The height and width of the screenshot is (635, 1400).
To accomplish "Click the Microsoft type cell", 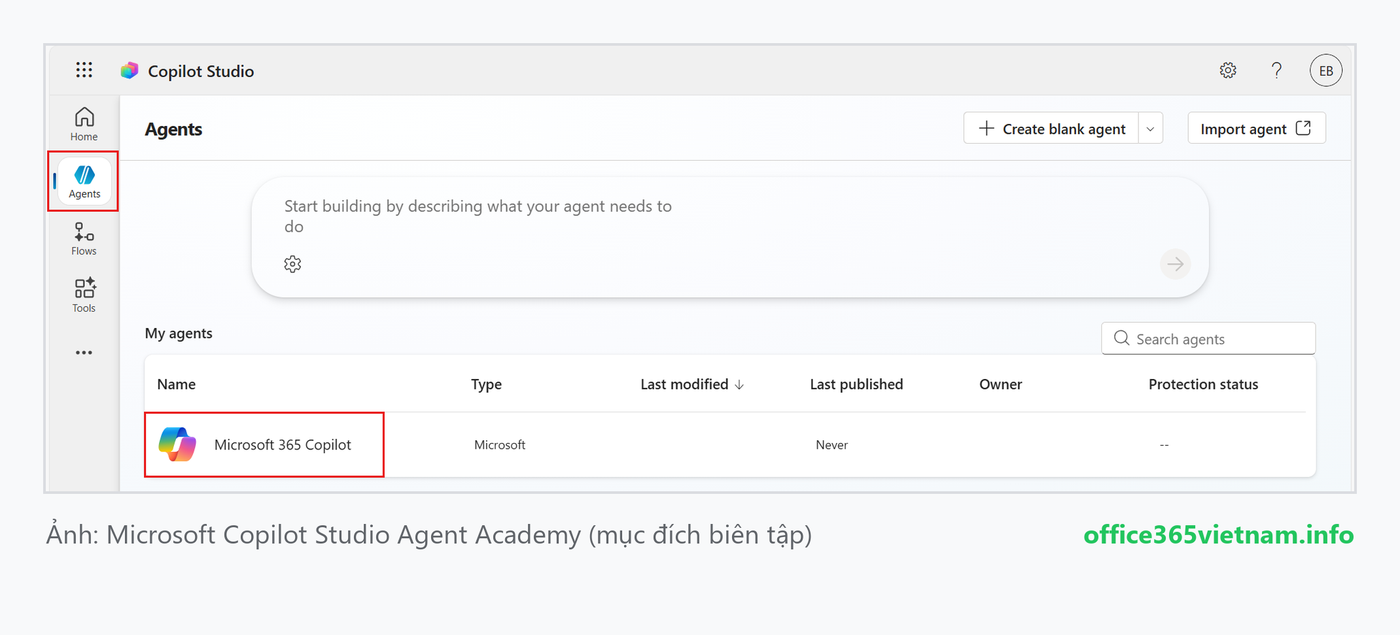I will 499,445.
